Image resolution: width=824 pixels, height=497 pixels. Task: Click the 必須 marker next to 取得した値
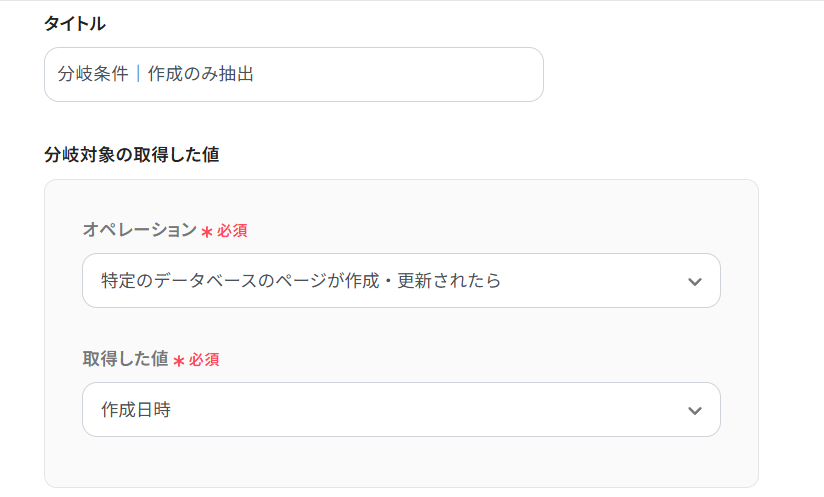(x=204, y=360)
